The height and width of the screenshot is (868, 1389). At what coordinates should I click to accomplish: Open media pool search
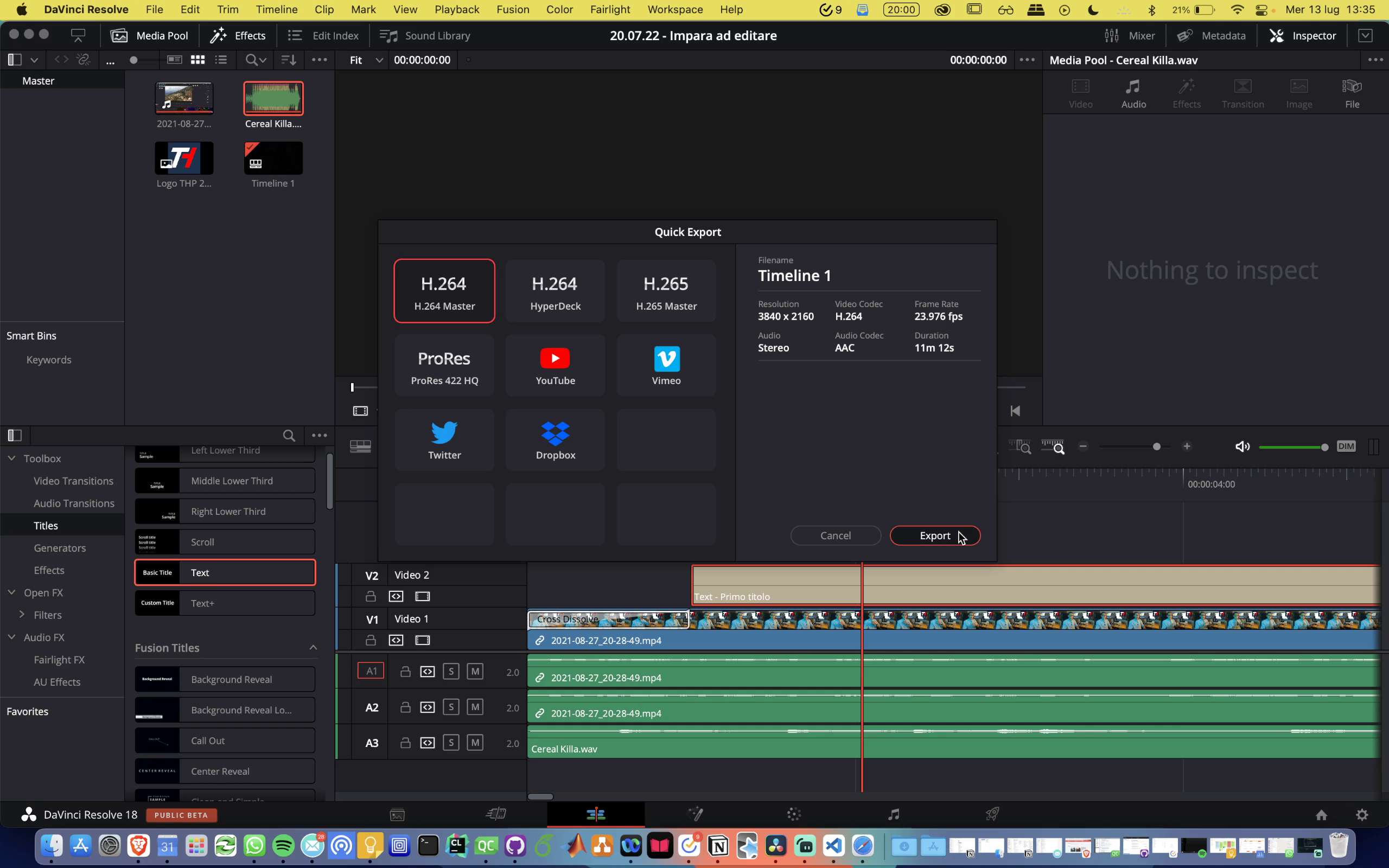(x=256, y=60)
